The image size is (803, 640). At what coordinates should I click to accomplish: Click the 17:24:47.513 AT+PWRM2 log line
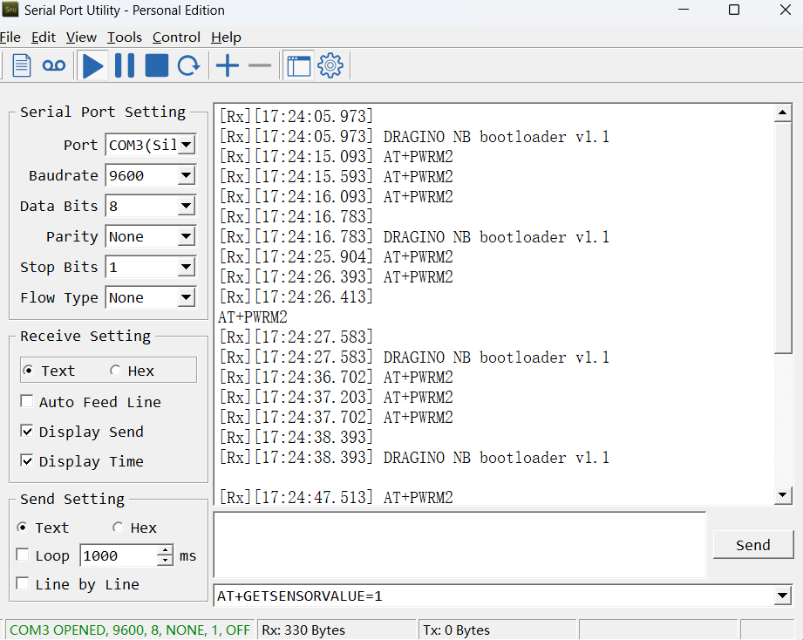[x=336, y=497]
